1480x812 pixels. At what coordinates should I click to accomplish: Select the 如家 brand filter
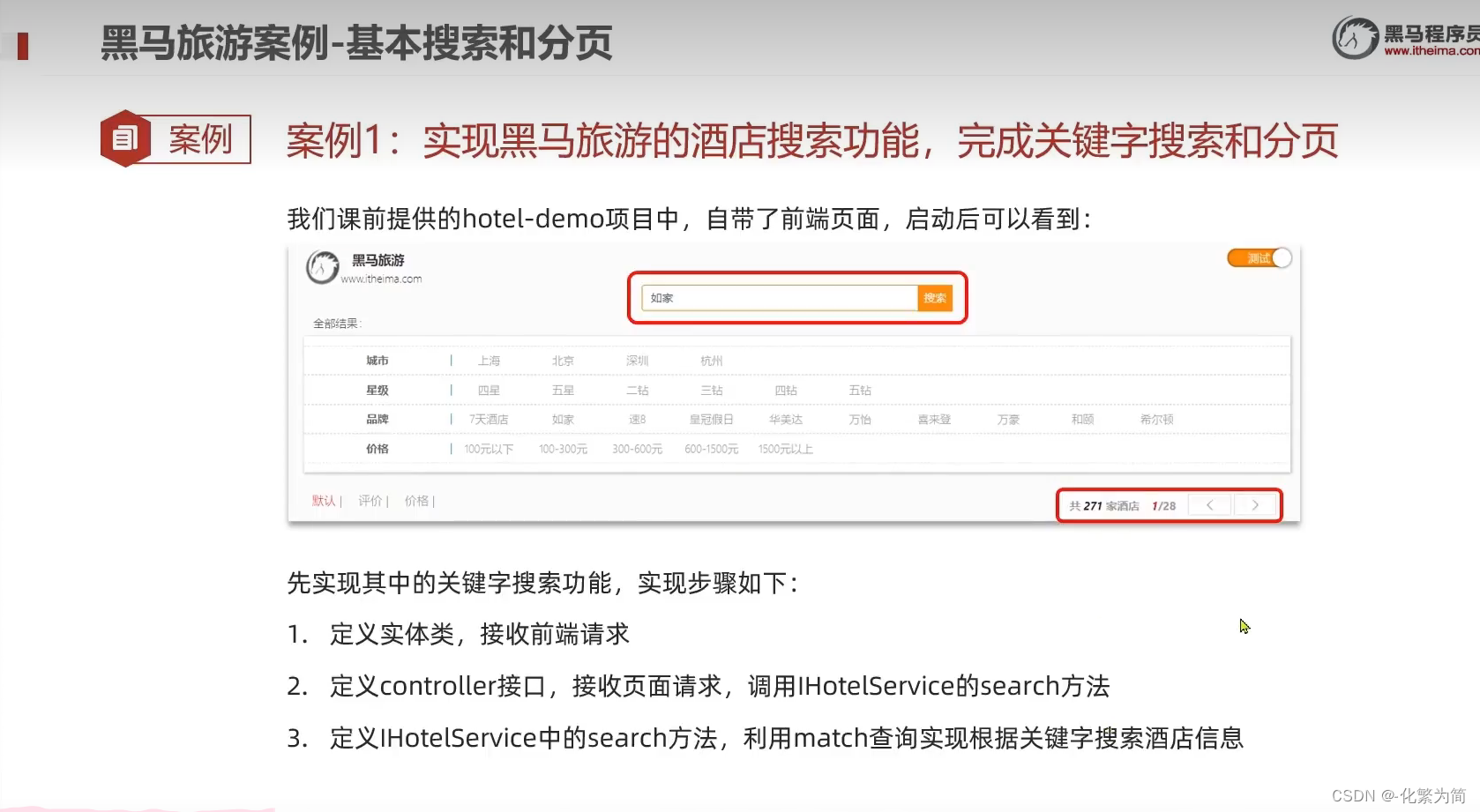tap(563, 420)
